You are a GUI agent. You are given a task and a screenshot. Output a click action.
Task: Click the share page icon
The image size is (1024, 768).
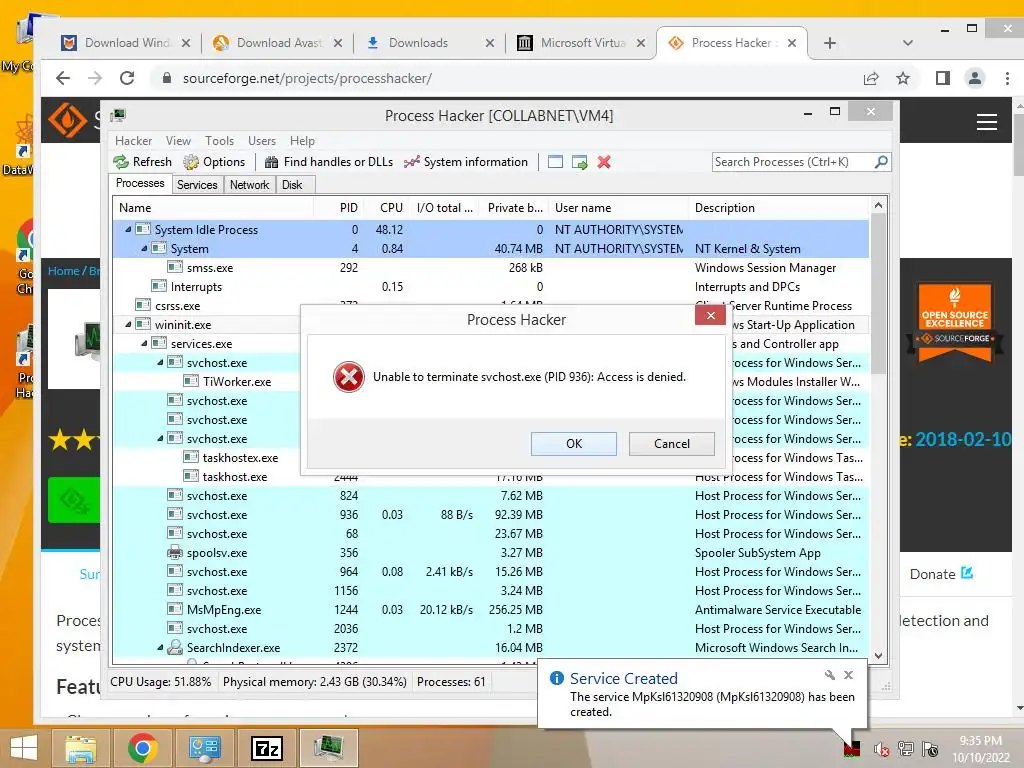871,78
